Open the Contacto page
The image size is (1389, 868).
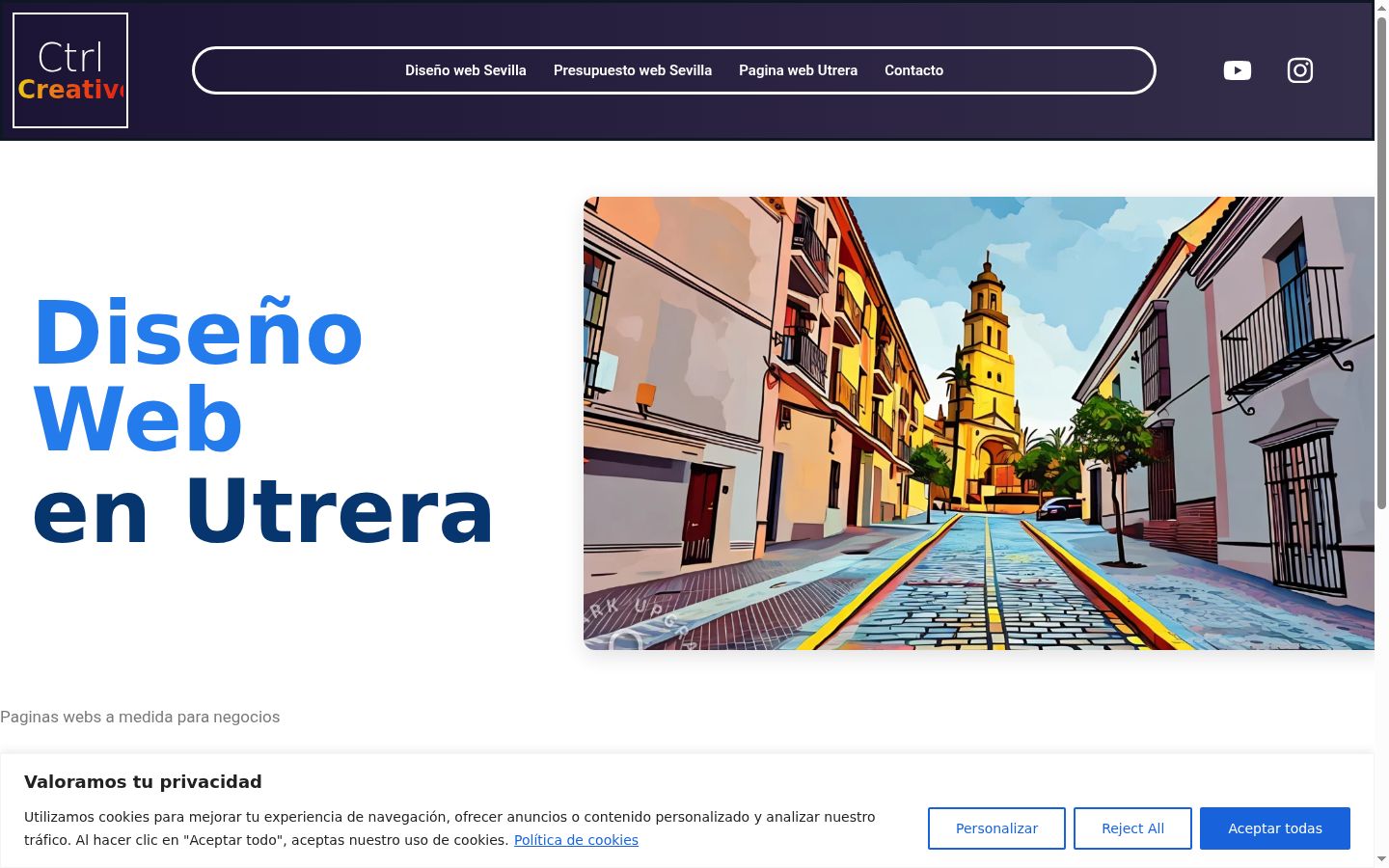(913, 70)
